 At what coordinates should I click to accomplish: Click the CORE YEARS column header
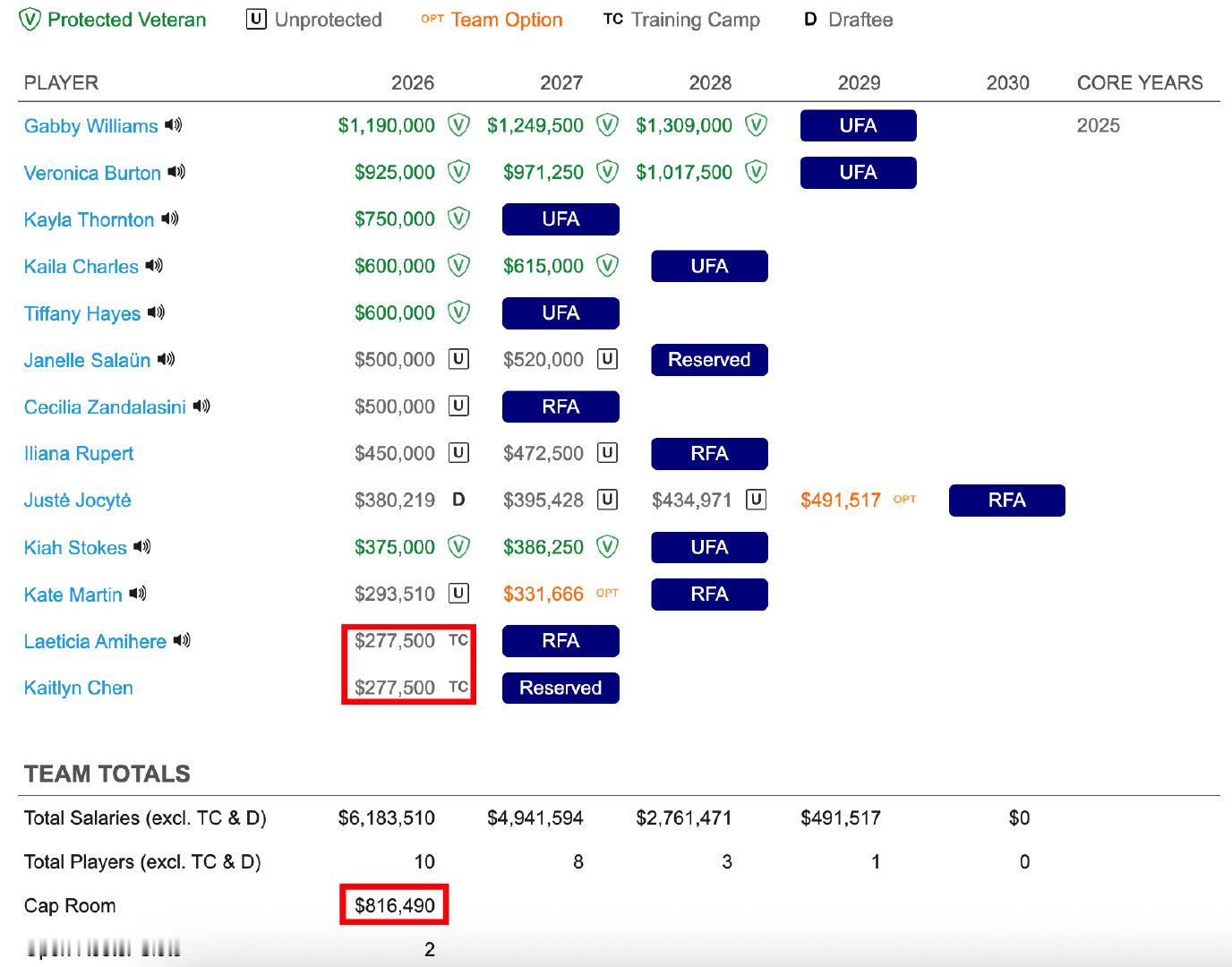(x=1140, y=83)
